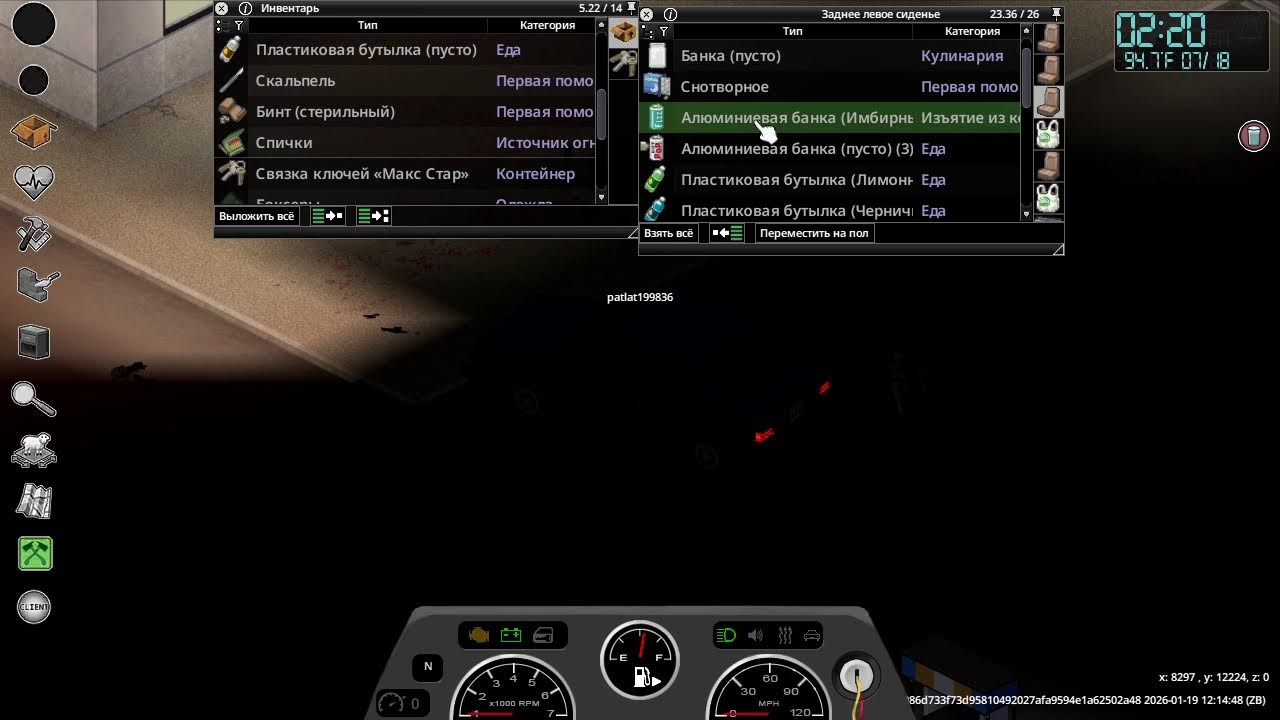Close the Инвентарь window
1280x720 pixels.
222,8
